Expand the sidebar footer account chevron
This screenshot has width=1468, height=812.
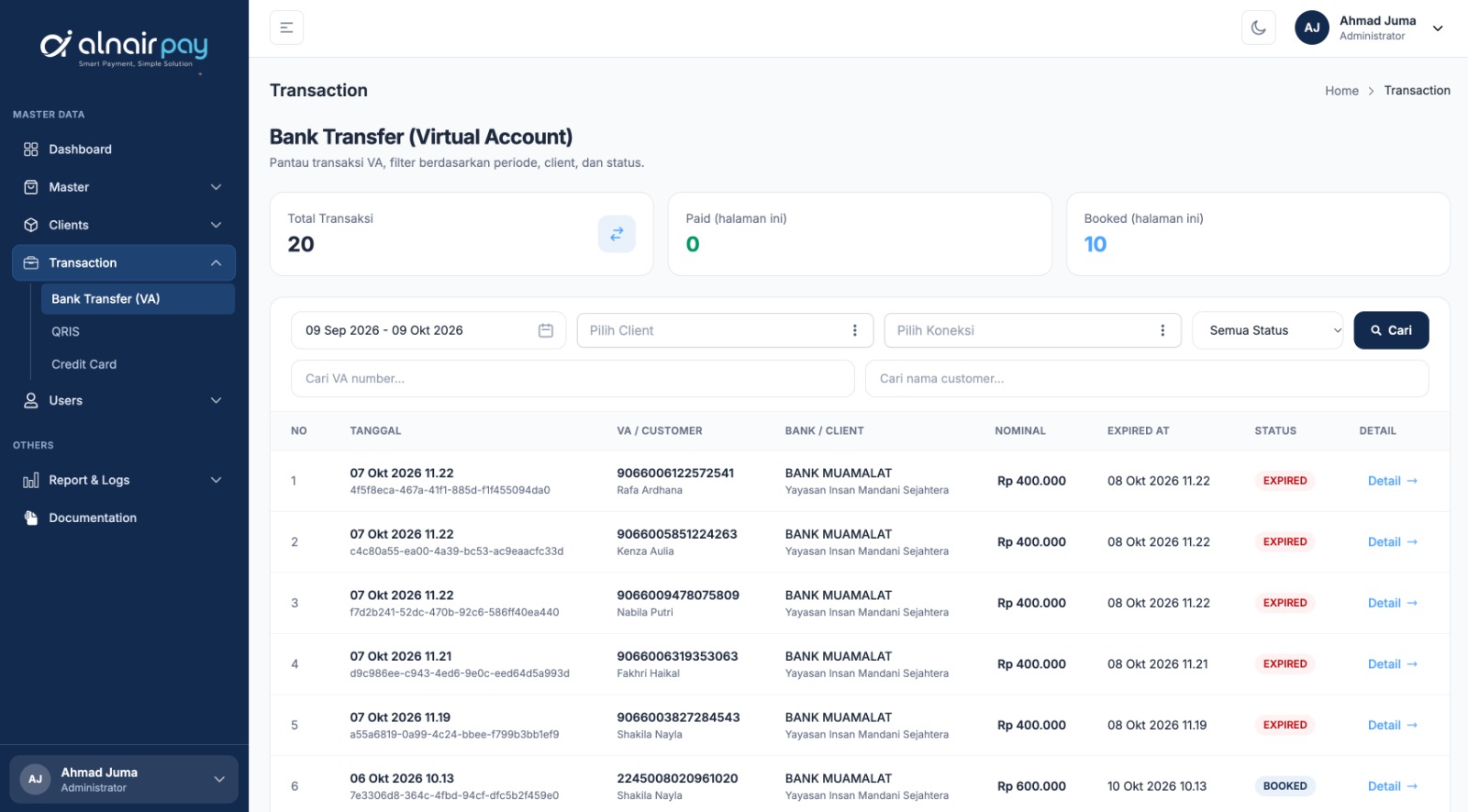point(219,779)
